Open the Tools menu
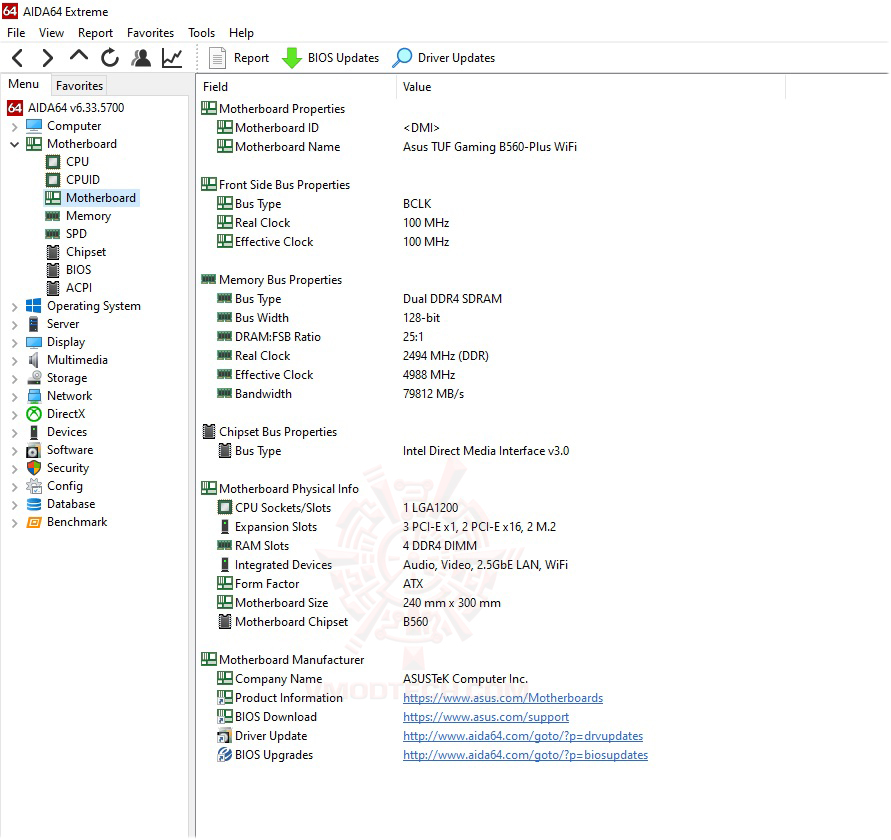 tap(202, 33)
